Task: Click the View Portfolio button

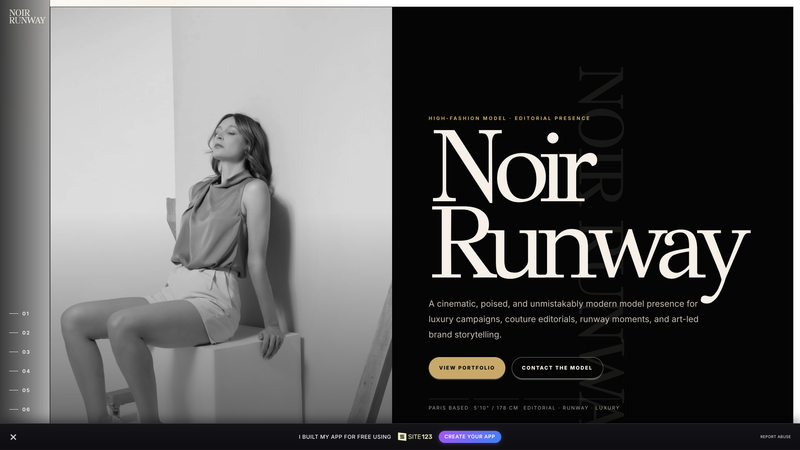Action: [467, 368]
